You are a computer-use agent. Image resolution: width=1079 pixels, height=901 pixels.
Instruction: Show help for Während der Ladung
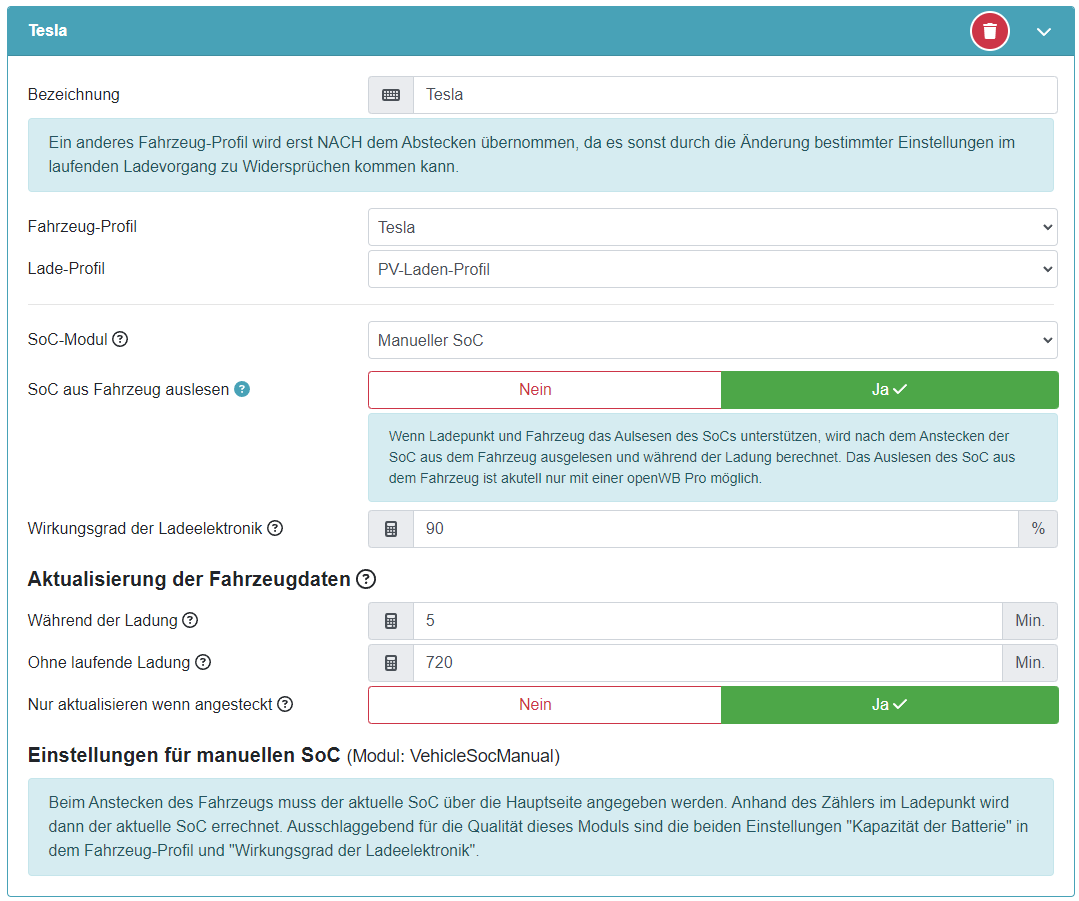190,620
